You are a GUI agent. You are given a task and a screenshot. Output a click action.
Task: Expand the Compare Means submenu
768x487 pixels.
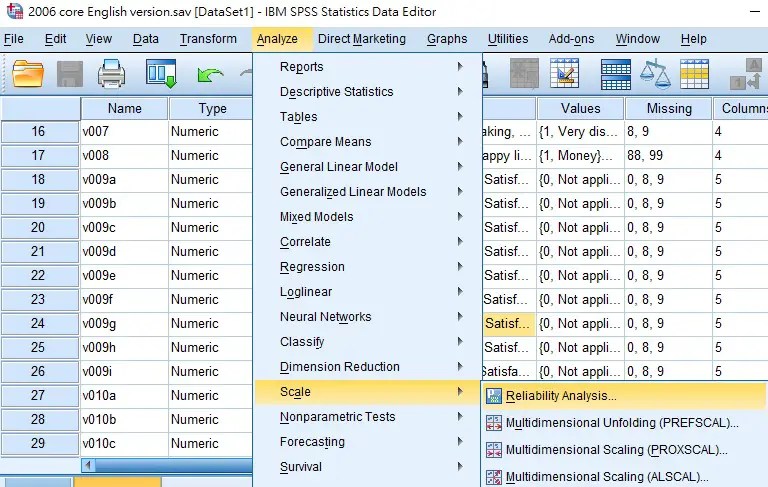367,142
